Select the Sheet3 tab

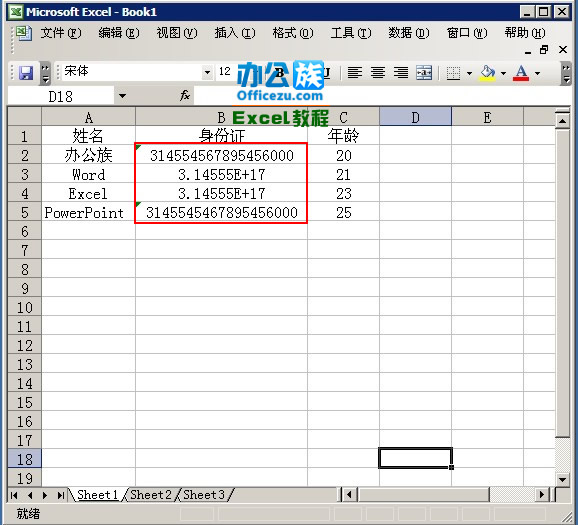click(204, 494)
